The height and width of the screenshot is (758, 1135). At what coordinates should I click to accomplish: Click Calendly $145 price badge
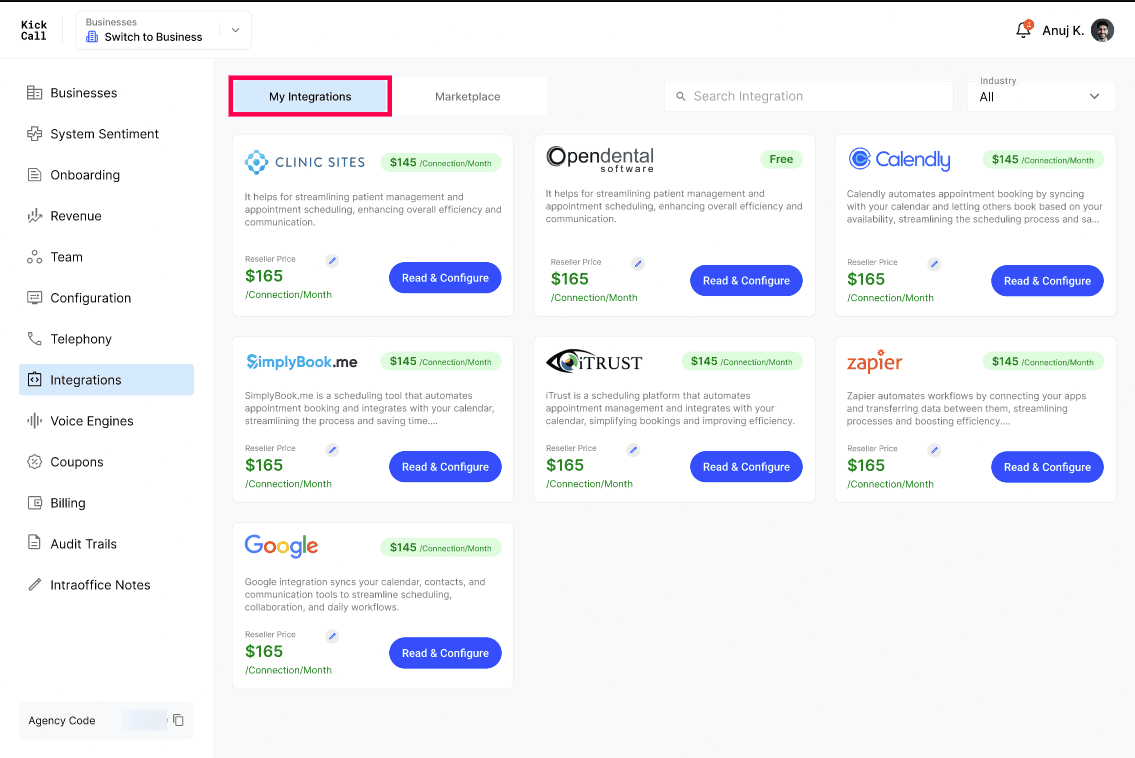click(x=1043, y=159)
